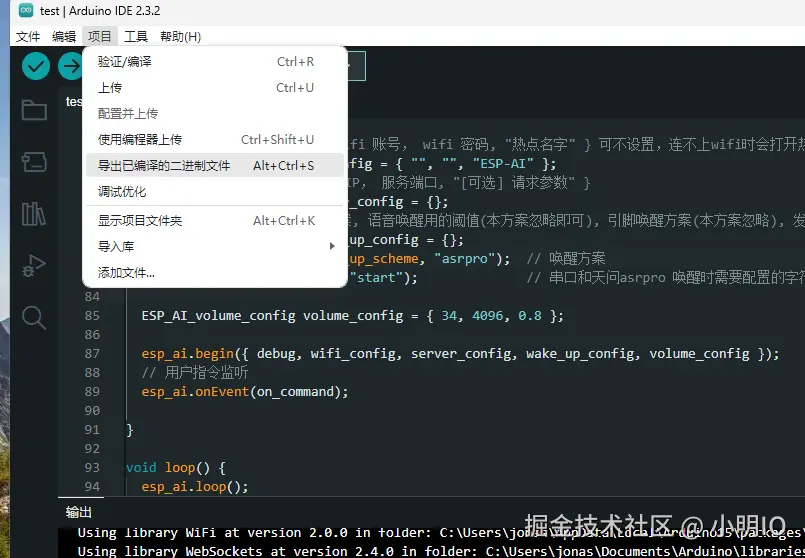
Task: Choose 上传 menu entry
Action: (215, 88)
